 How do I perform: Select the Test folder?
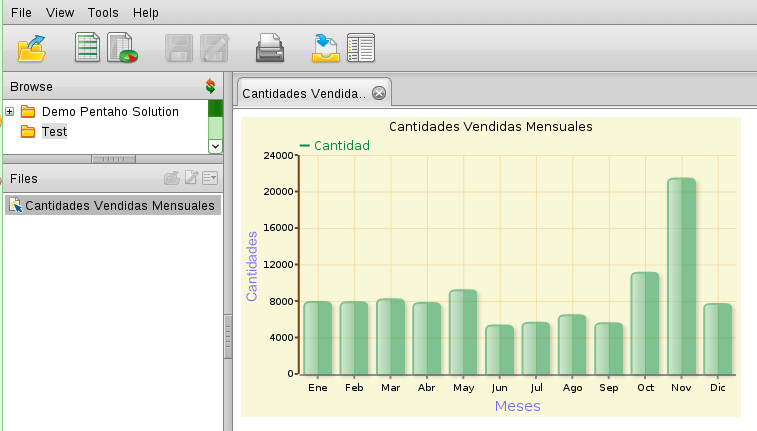coord(54,132)
